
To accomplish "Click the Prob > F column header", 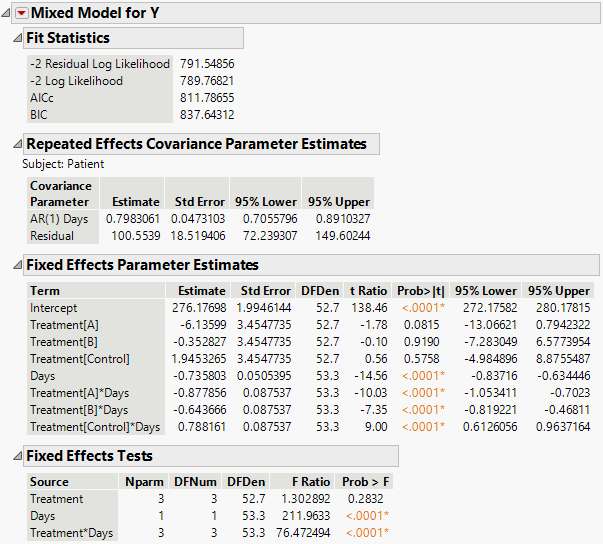I will tap(365, 482).
